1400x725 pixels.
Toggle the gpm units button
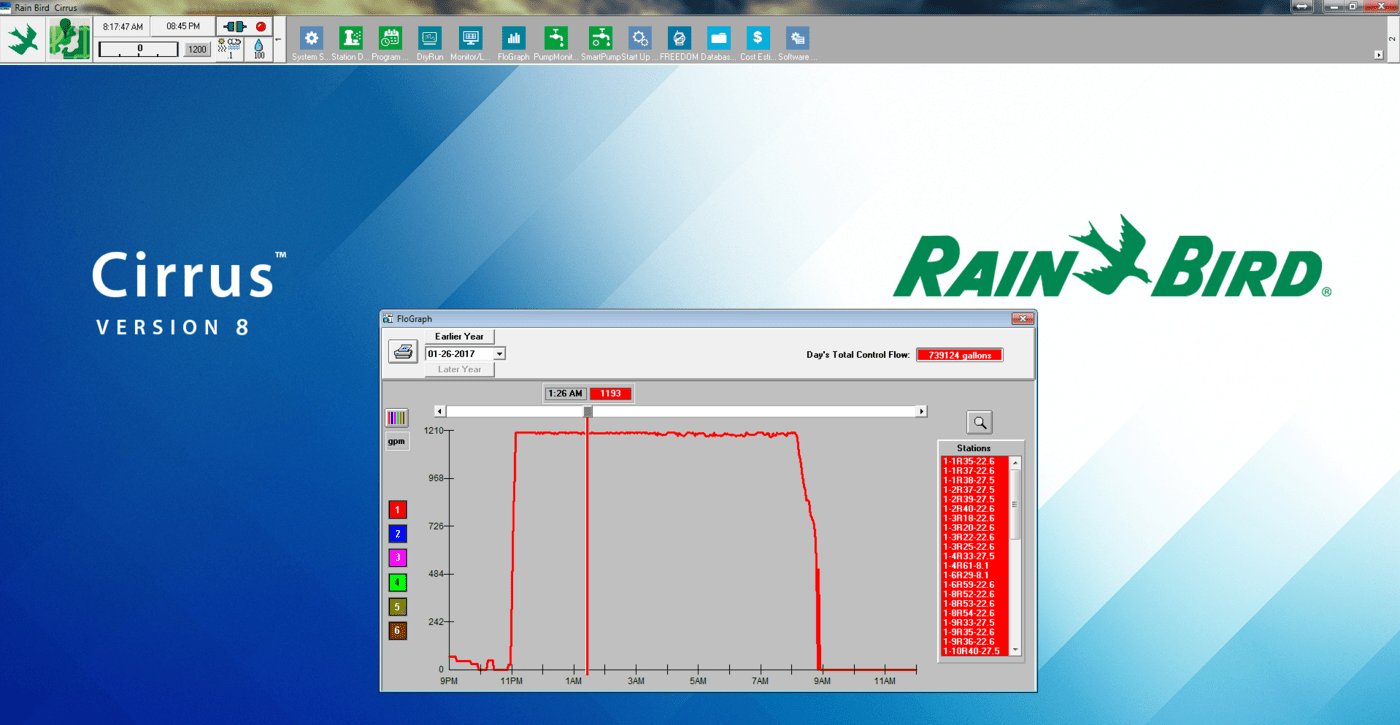[397, 441]
